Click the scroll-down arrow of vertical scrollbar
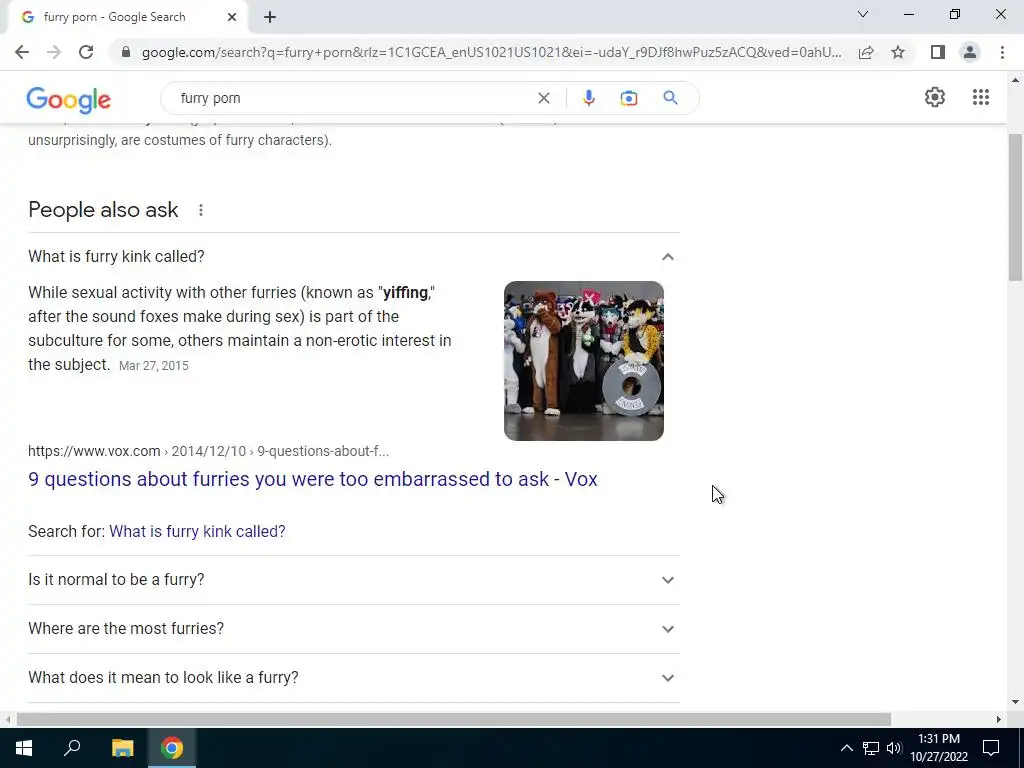This screenshot has height=768, width=1024. coord(1015,702)
